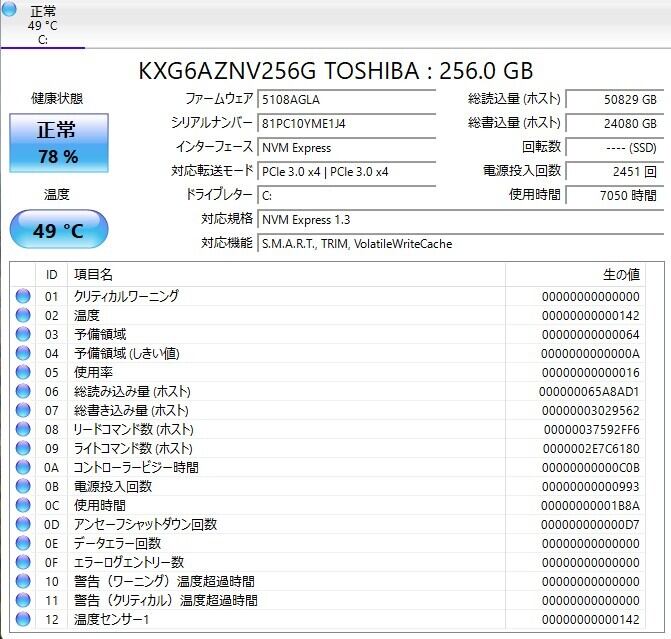Viewport: 671px width, 639px height.
Task: Click status orb for 予備領域 (しきい値) row
Action: click(x=23, y=353)
